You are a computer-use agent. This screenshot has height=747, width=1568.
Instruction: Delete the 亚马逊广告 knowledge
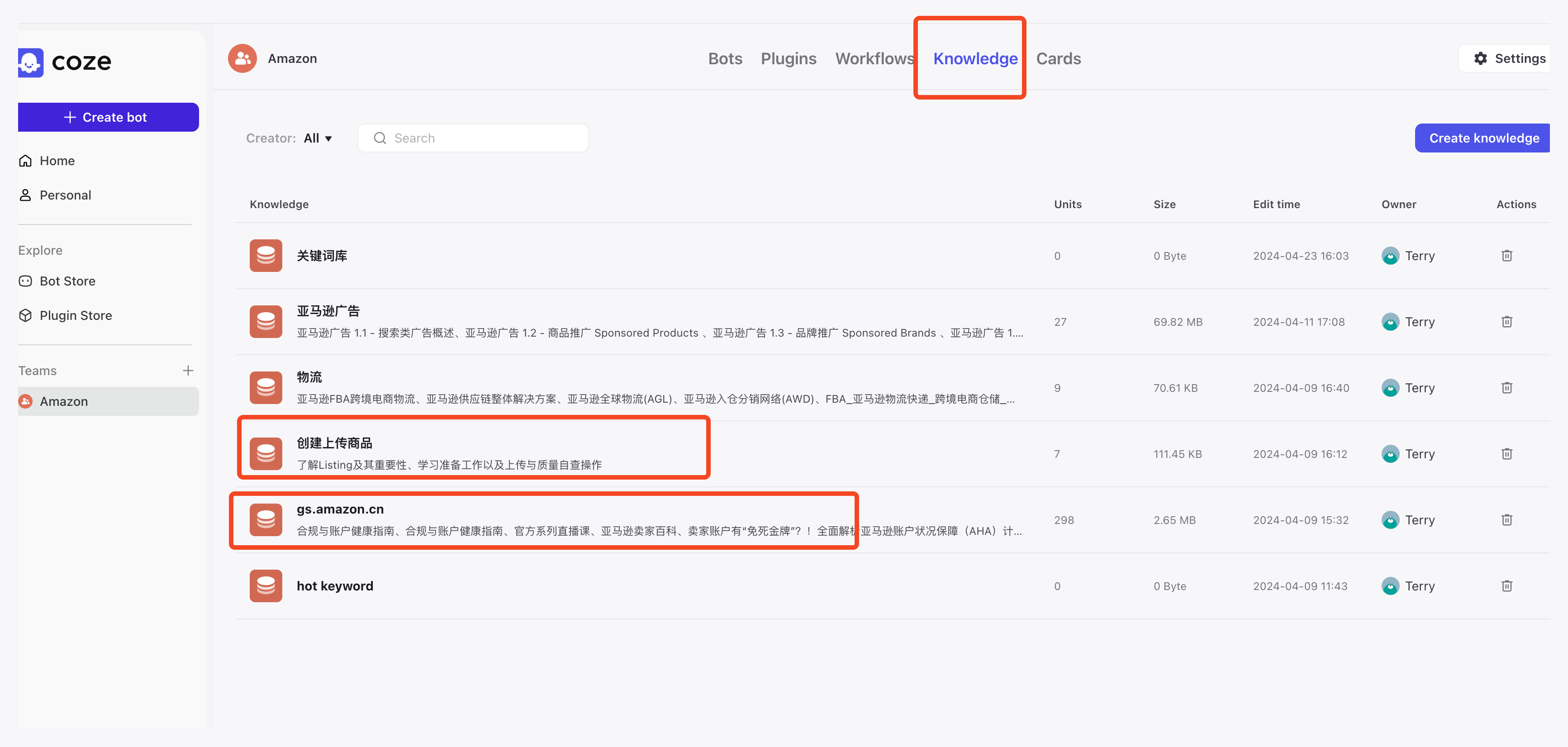pyautogui.click(x=1506, y=321)
